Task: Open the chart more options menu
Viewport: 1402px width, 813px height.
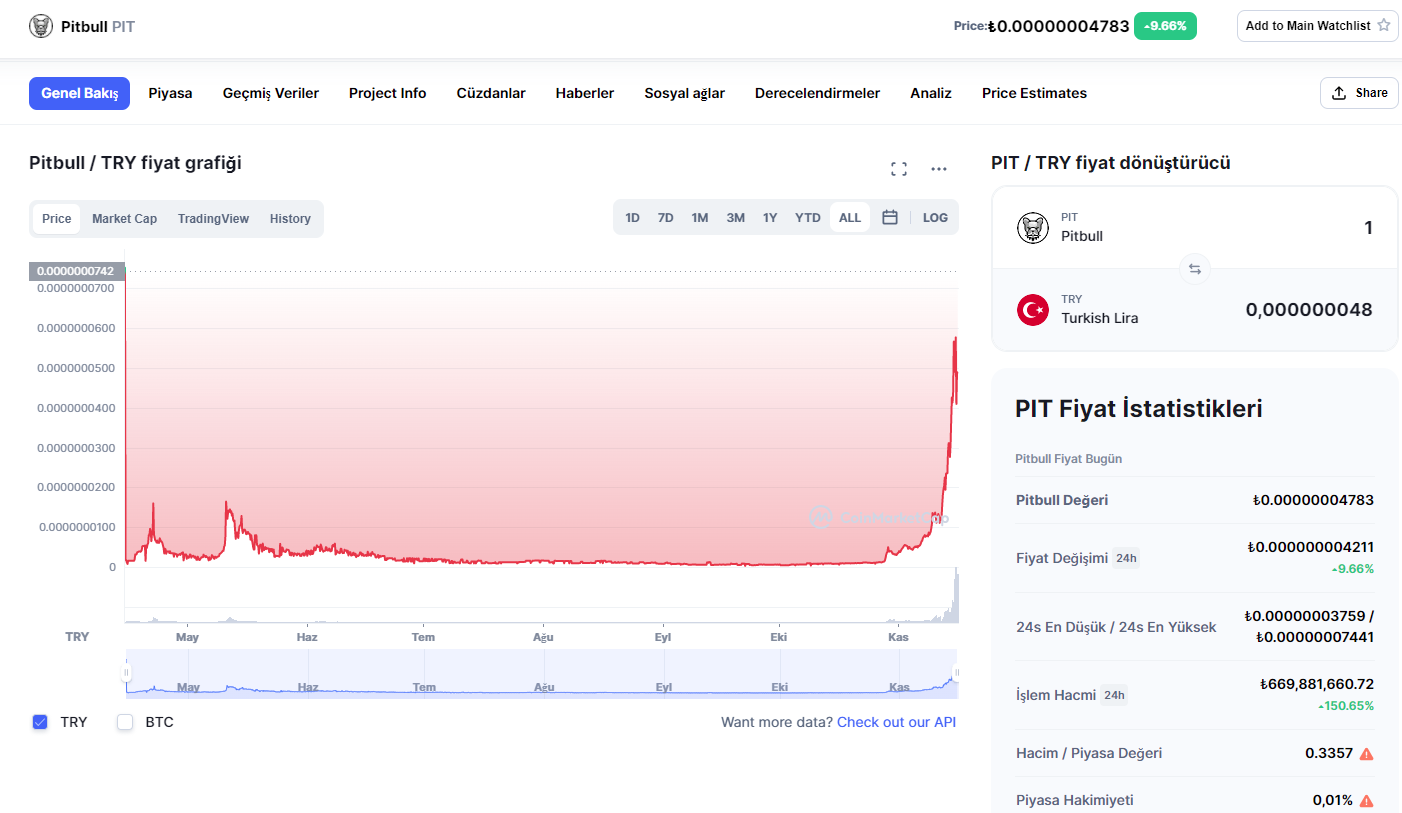Action: [x=939, y=169]
